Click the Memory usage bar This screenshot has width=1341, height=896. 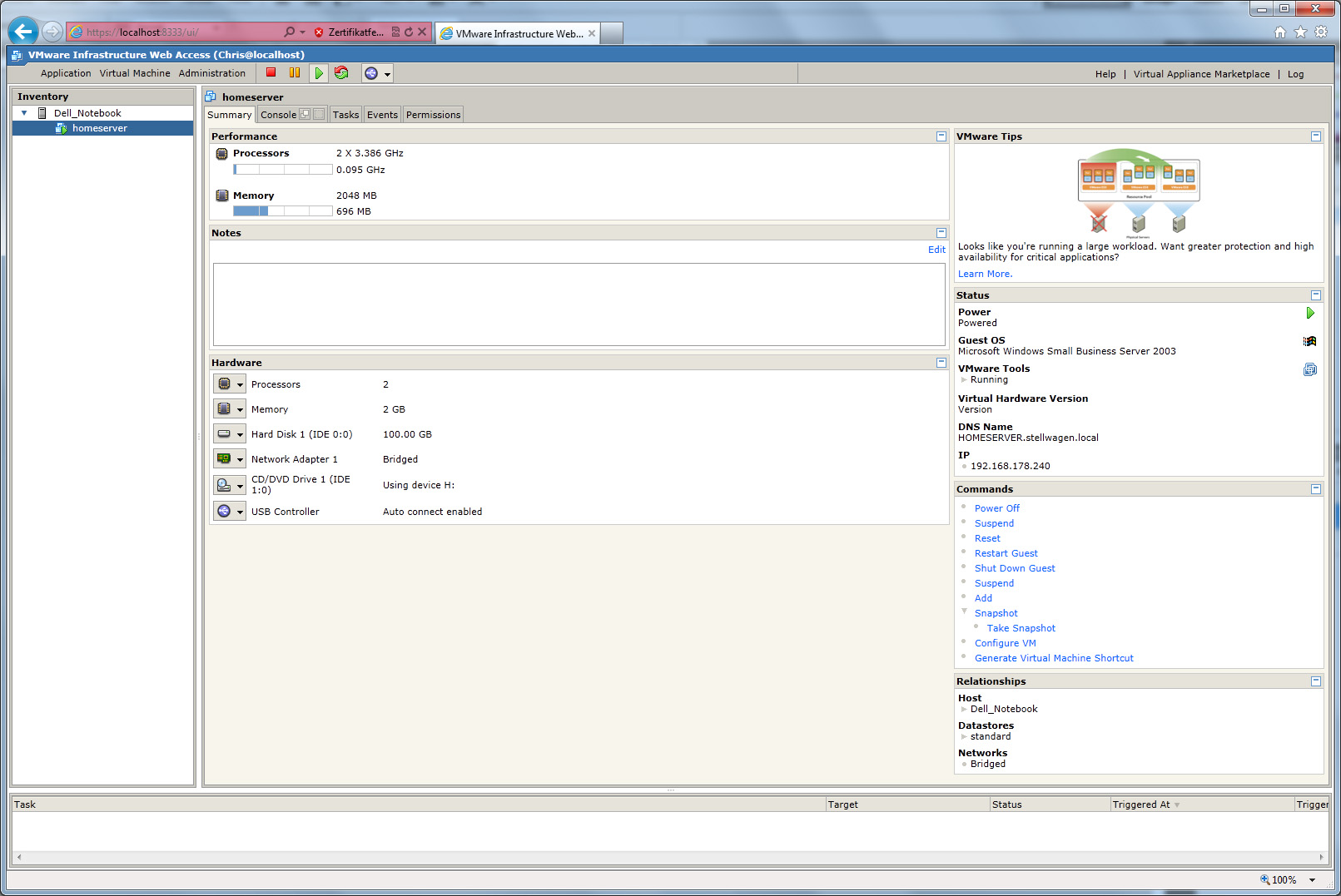click(x=282, y=211)
